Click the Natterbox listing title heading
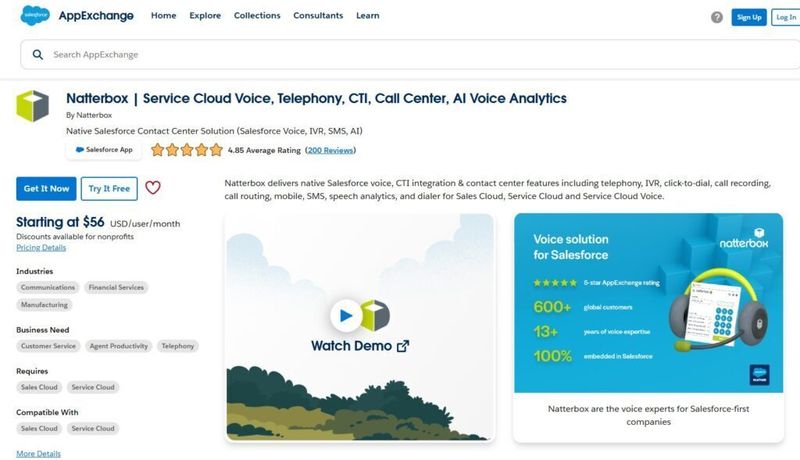800x460 pixels. pyautogui.click(x=316, y=98)
